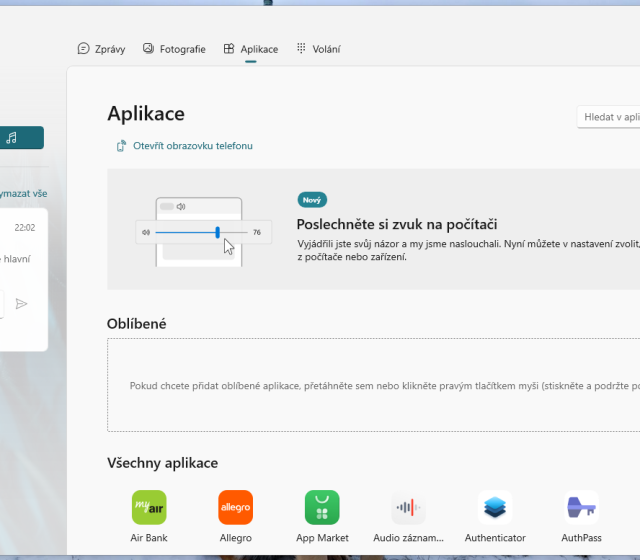Viewport: 640px width, 560px height.
Task: Open App Market application
Action: click(322, 507)
